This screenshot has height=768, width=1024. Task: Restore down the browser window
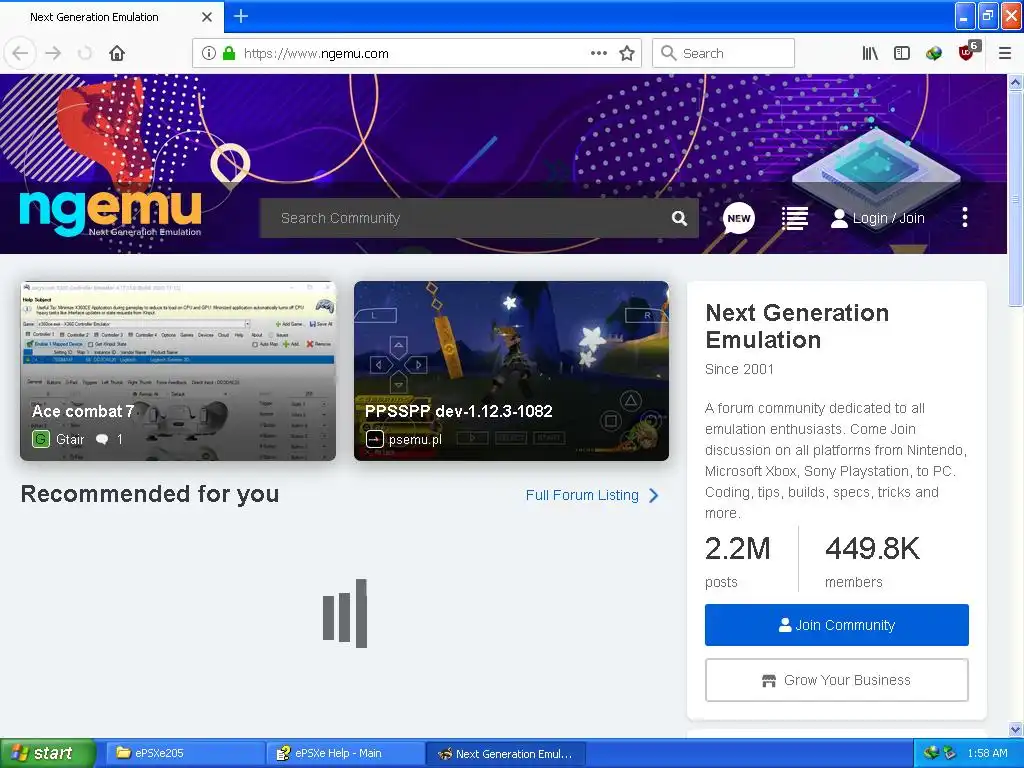pos(988,16)
